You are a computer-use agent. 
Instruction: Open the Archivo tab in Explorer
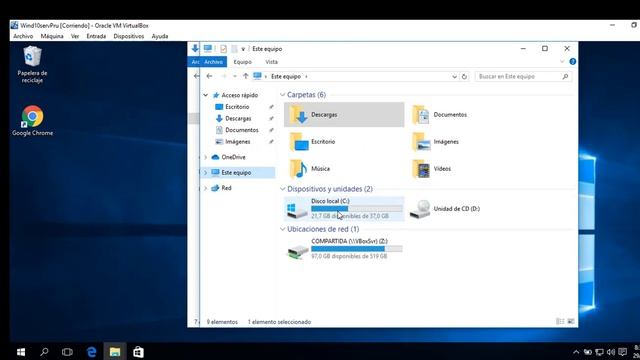213,62
